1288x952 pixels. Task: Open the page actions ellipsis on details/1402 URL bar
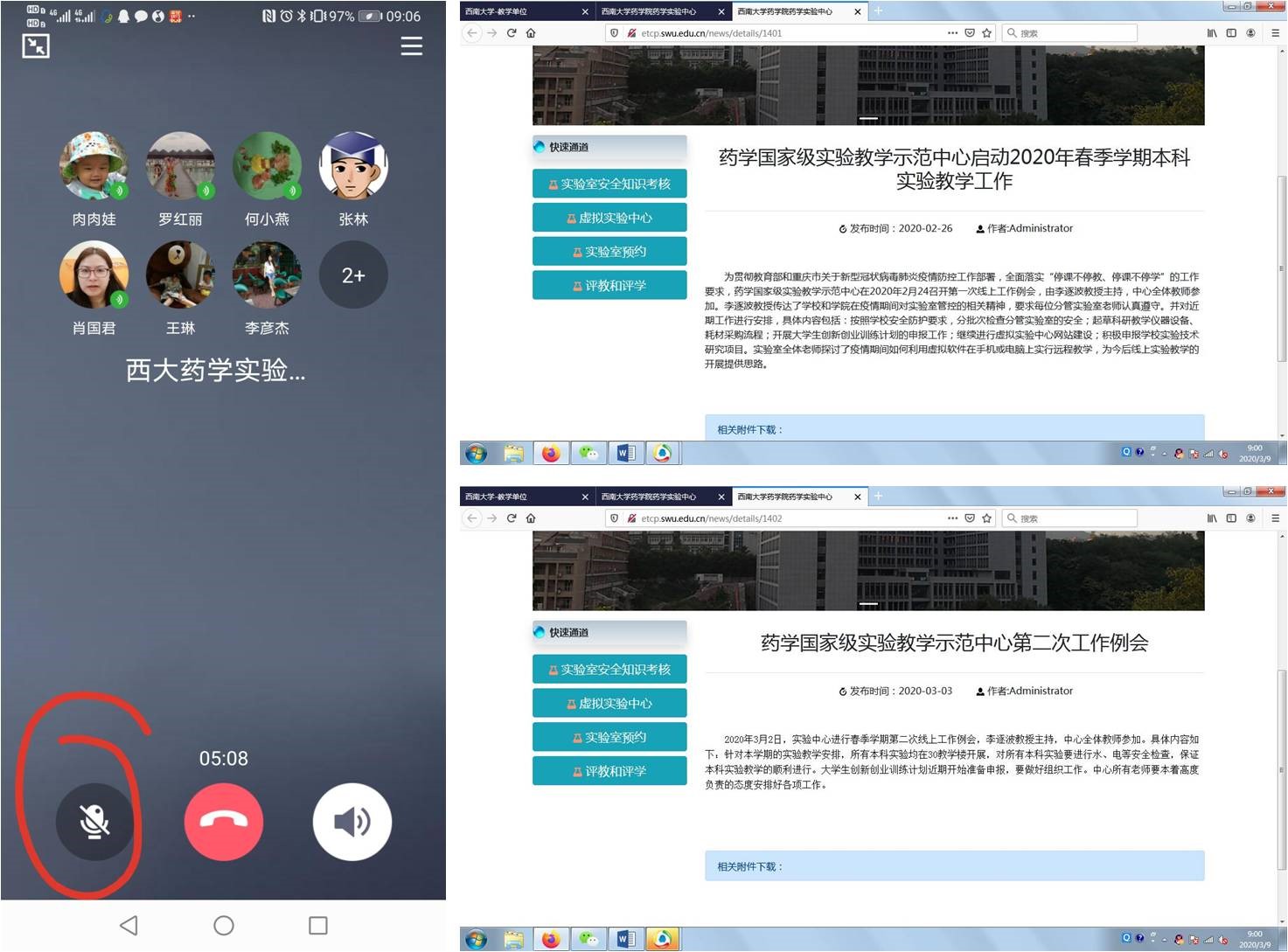point(952,518)
